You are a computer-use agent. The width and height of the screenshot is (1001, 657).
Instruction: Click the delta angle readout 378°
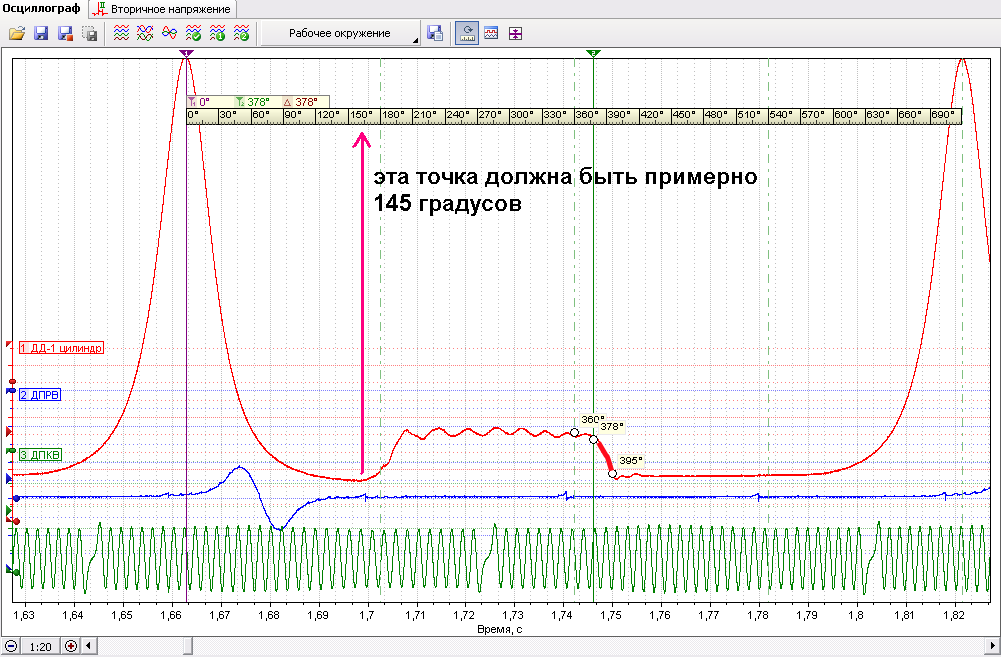(x=300, y=102)
